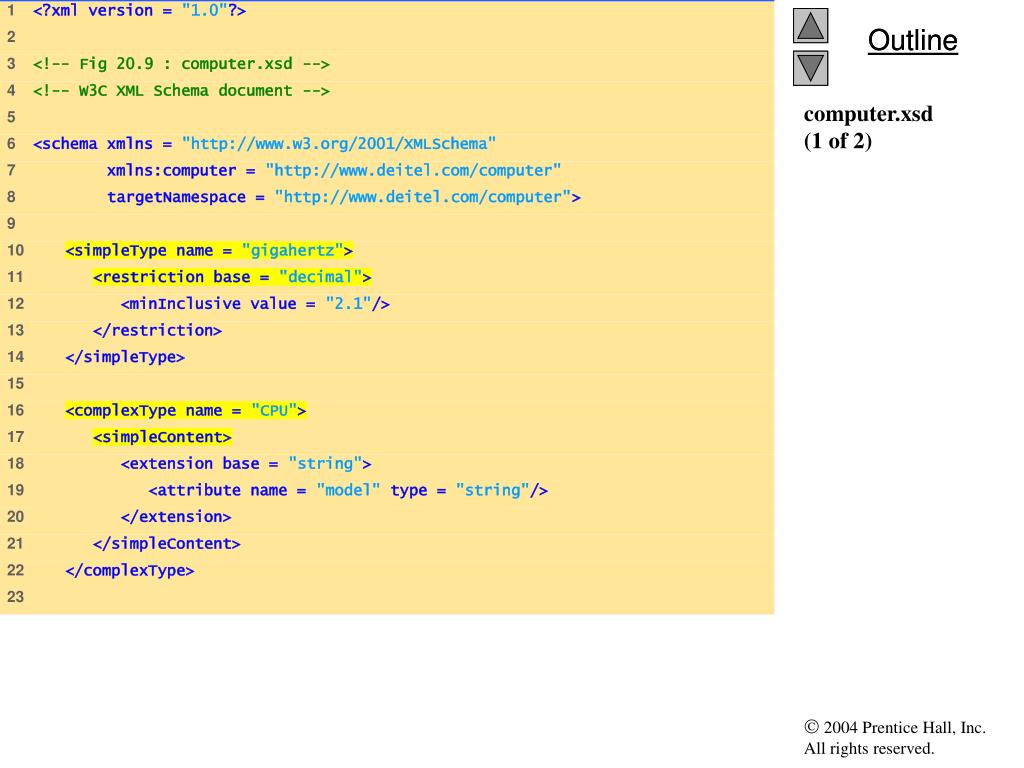Screen dimensions: 1024x768
Task: Click the down arrow navigation button
Action: [810, 68]
